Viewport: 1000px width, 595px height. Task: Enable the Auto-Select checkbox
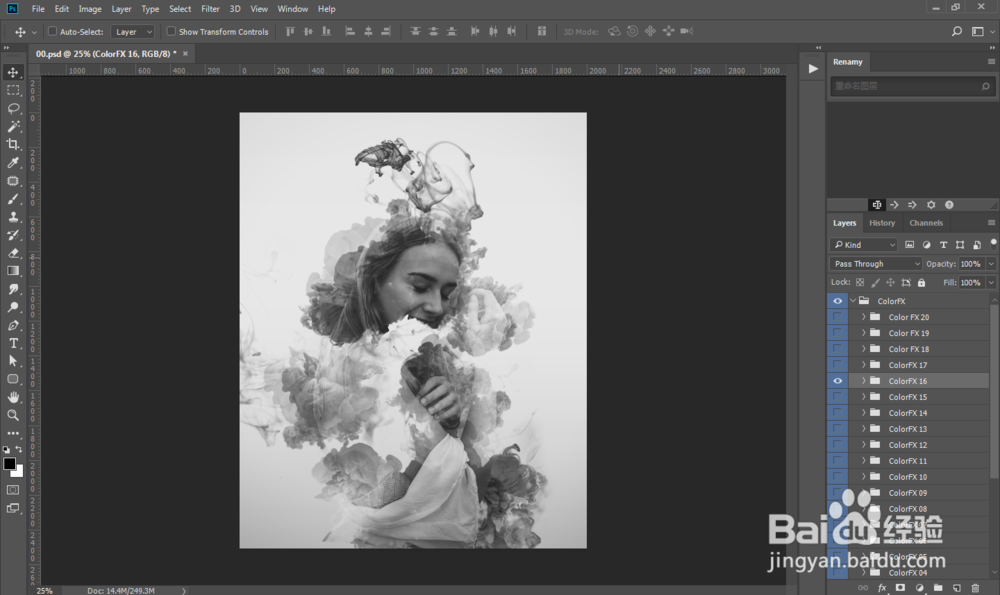53,31
